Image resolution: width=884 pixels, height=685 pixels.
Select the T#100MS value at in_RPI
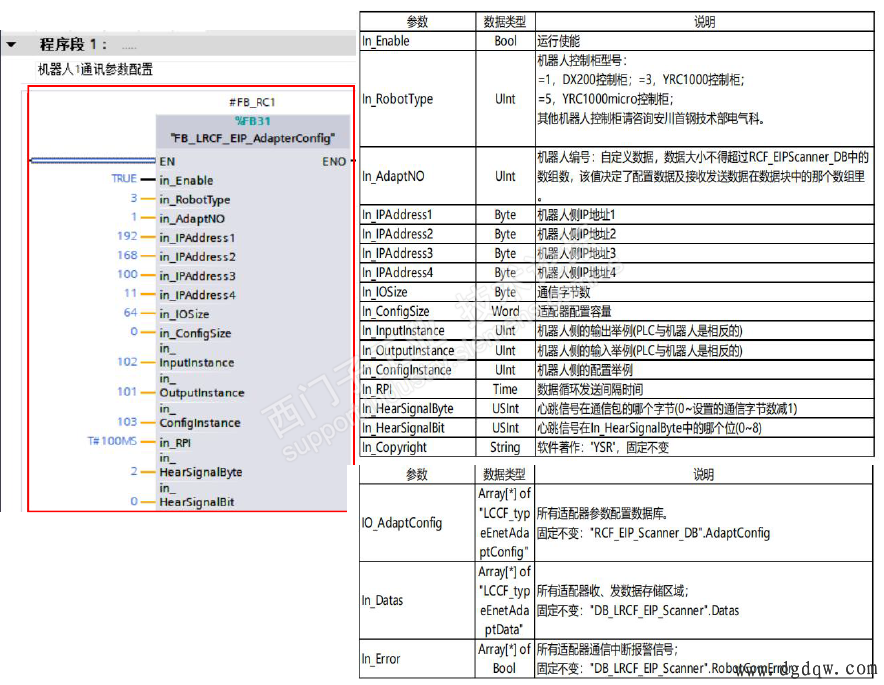tap(111, 440)
